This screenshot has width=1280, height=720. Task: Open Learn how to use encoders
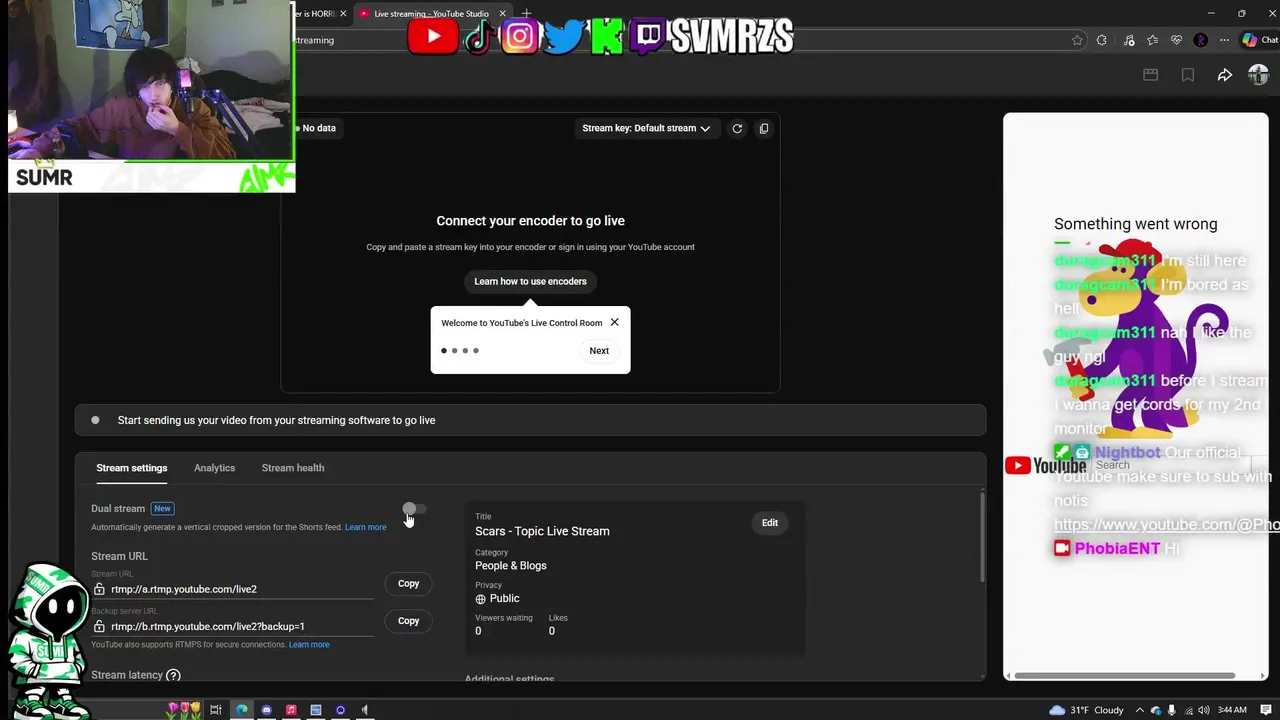pyautogui.click(x=530, y=281)
